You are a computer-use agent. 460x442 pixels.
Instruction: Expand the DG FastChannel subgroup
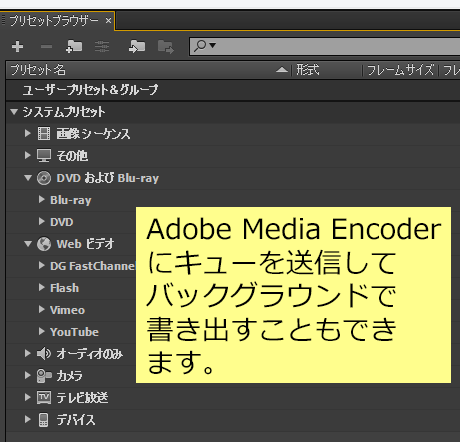click(42, 265)
